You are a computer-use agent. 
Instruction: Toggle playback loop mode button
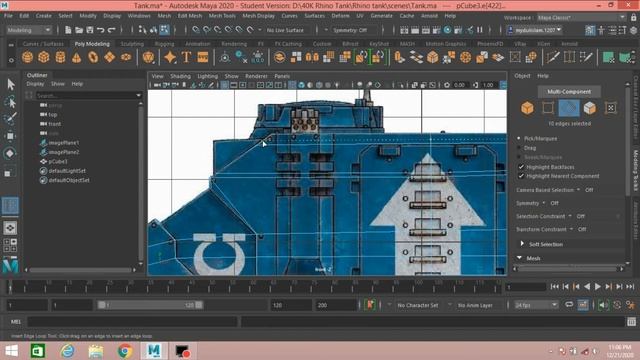click(x=569, y=305)
